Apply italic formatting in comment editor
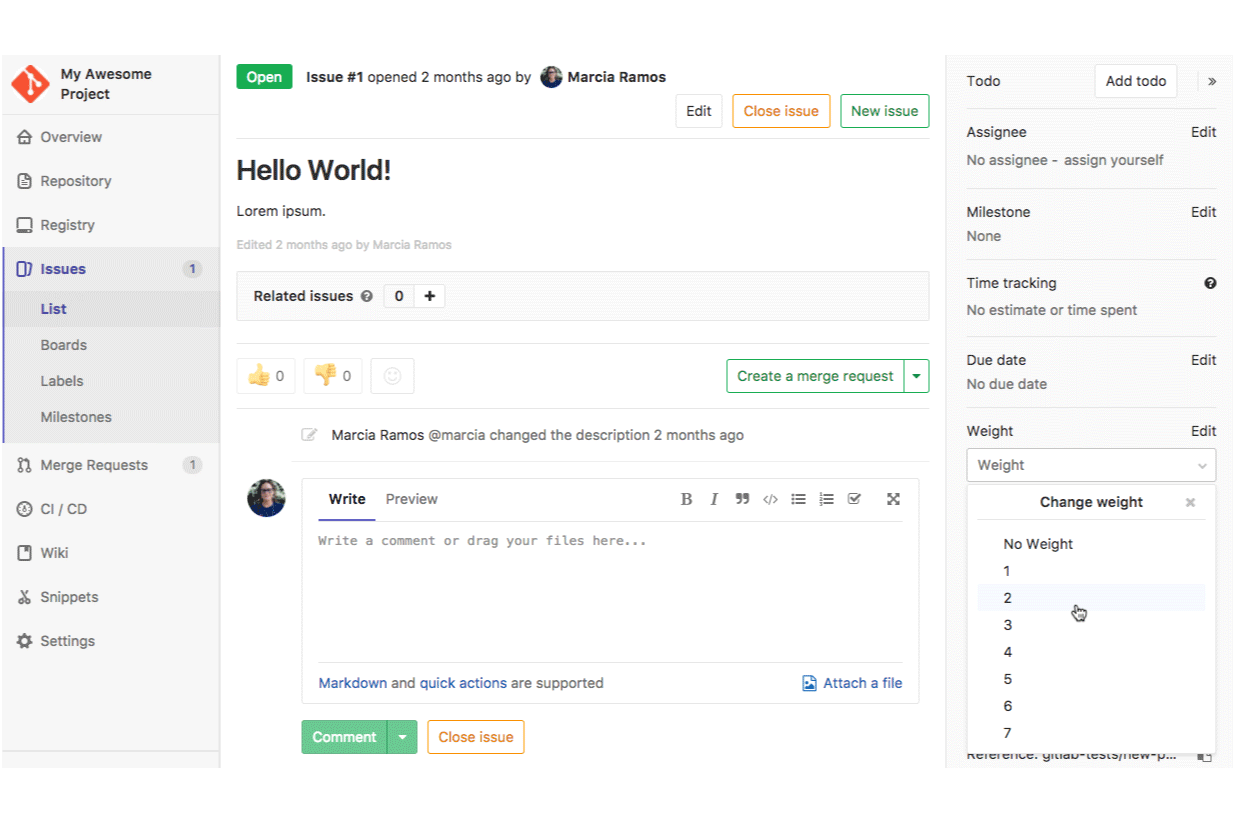 (714, 499)
